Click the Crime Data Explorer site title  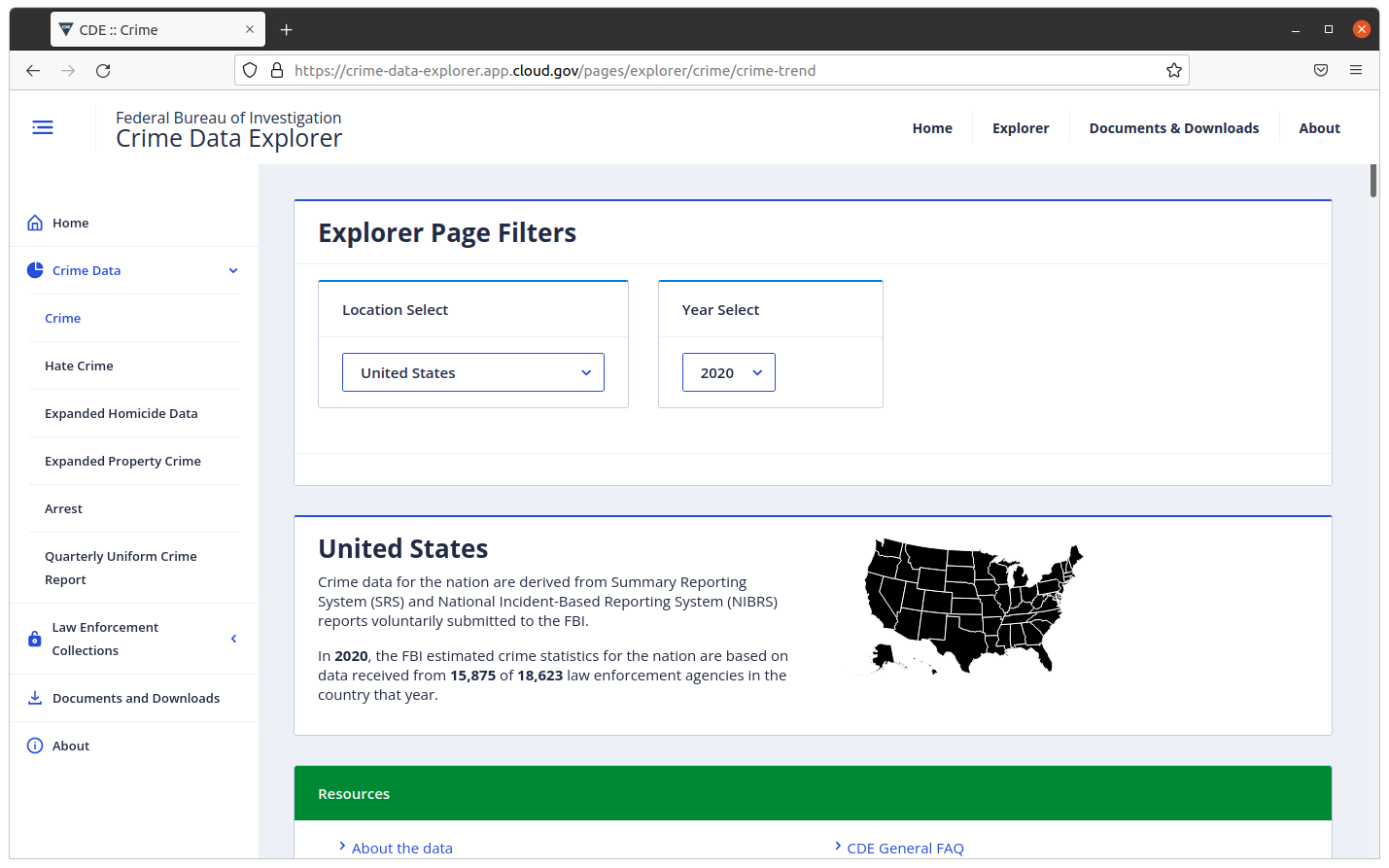point(229,139)
